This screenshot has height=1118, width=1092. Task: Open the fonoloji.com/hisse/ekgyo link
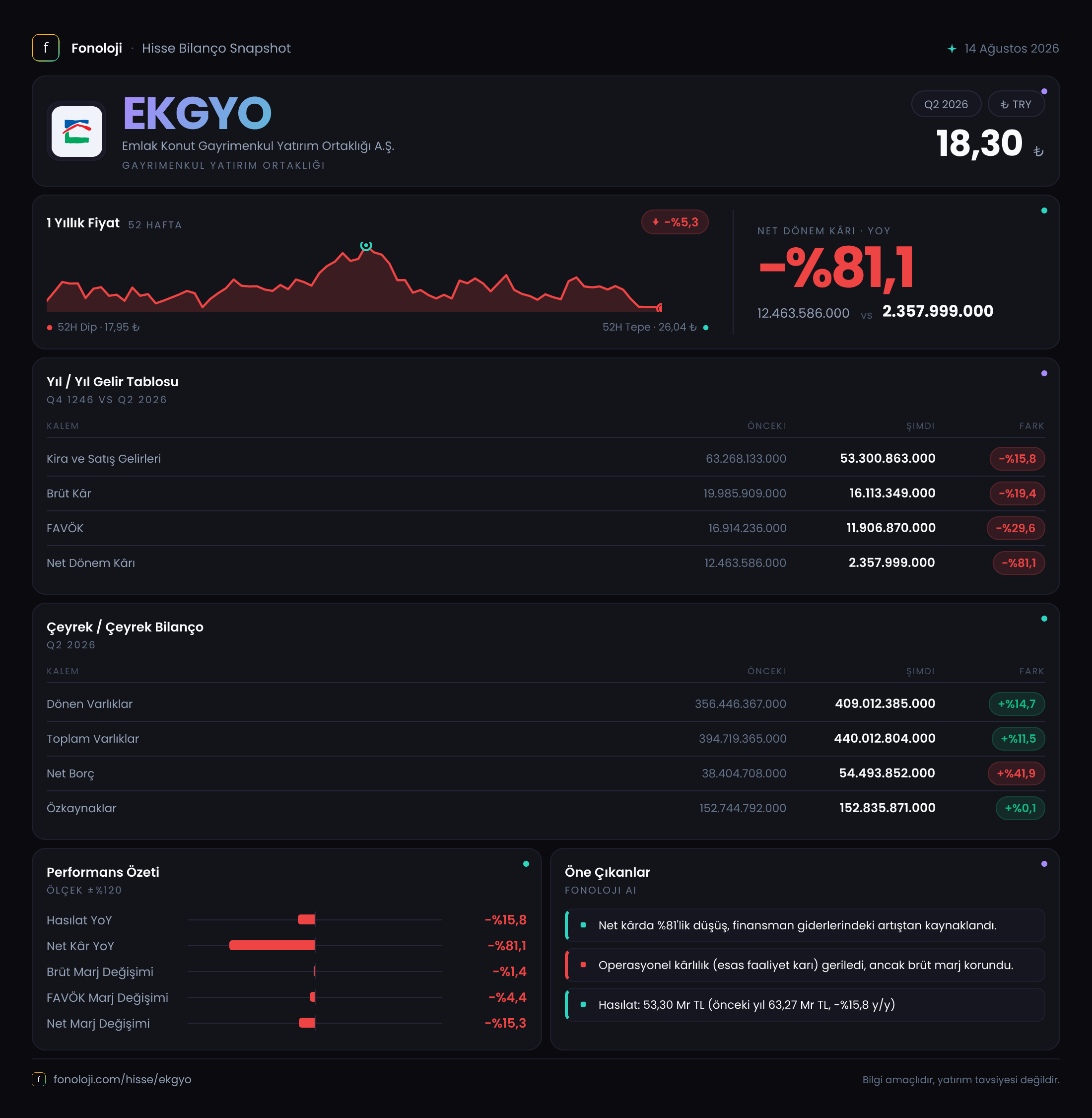122,1079
